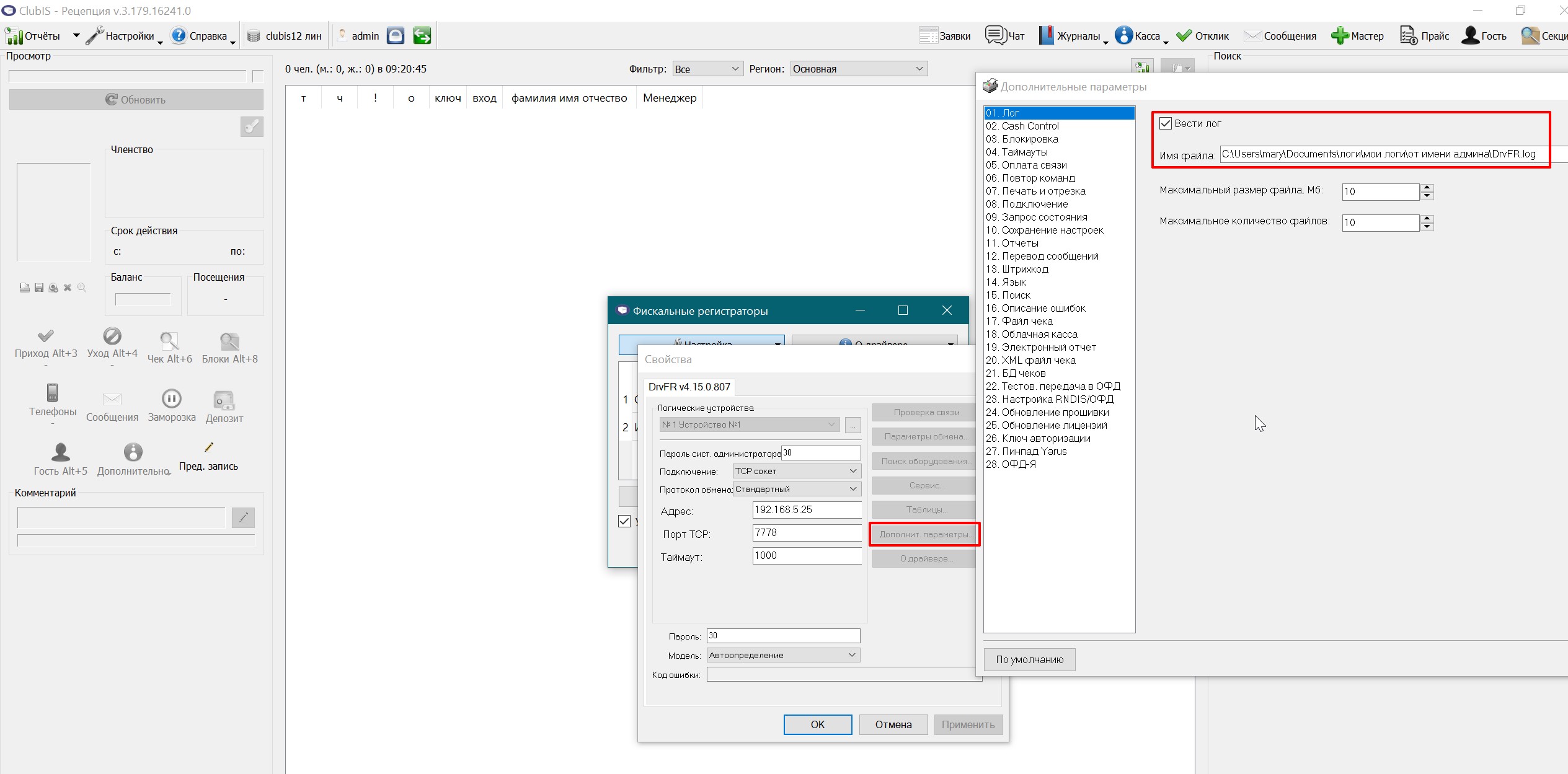This screenshot has height=774, width=1568.
Task: Open the Прайс price list icon
Action: 1408,35
